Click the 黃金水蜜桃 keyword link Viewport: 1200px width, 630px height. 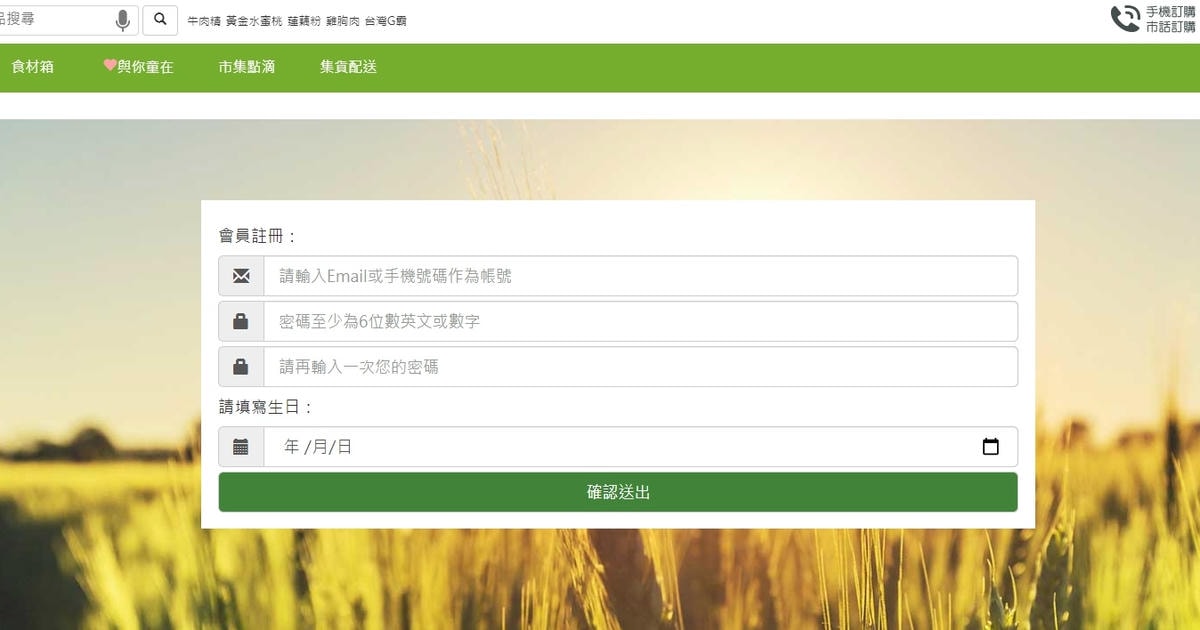tap(254, 21)
